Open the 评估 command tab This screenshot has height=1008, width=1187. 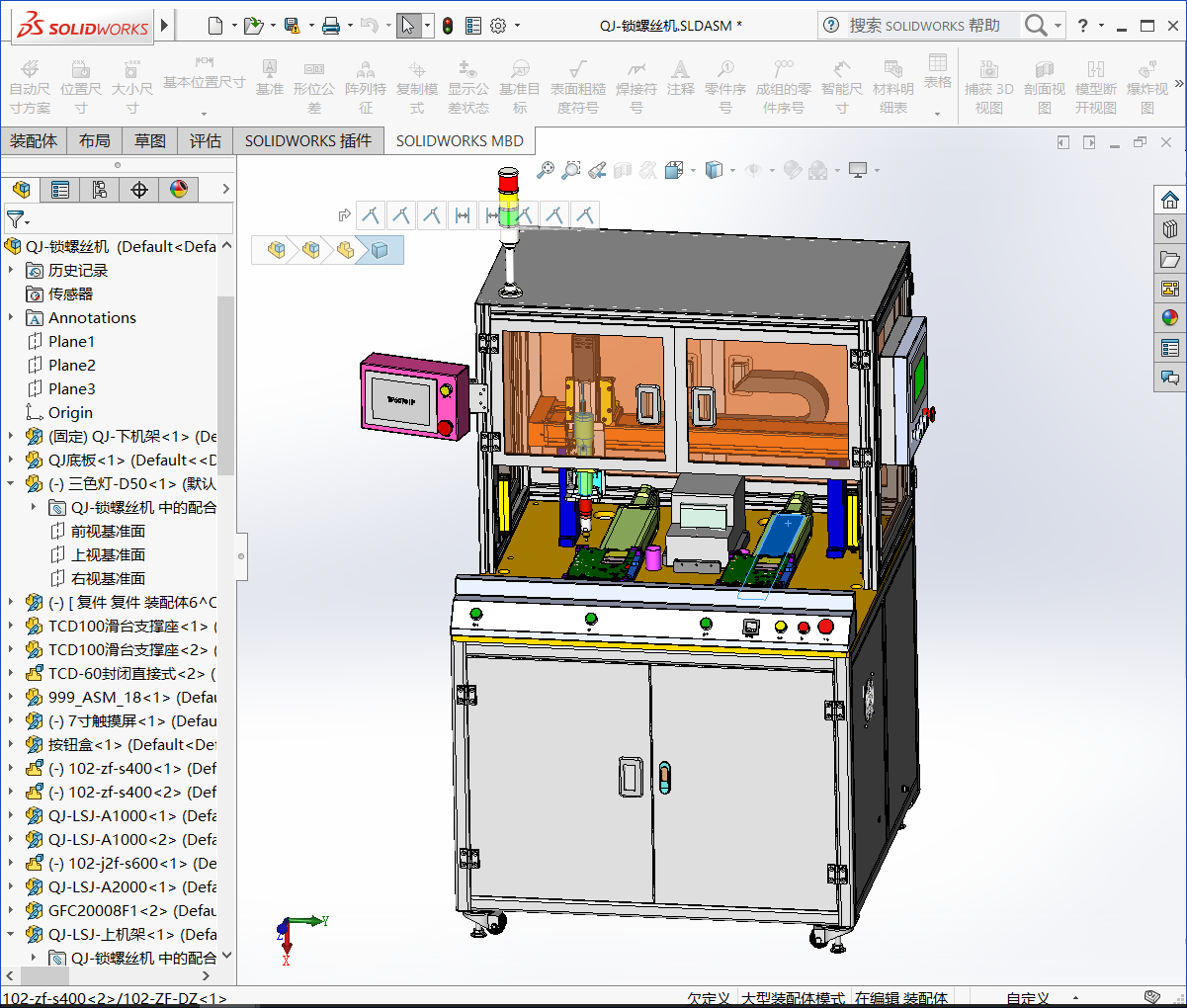click(x=206, y=140)
